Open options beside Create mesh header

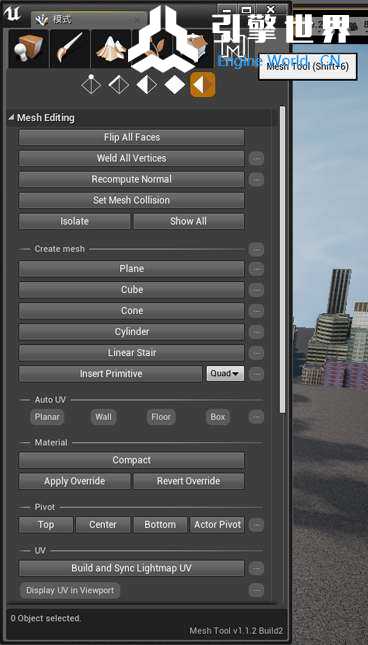click(x=256, y=249)
